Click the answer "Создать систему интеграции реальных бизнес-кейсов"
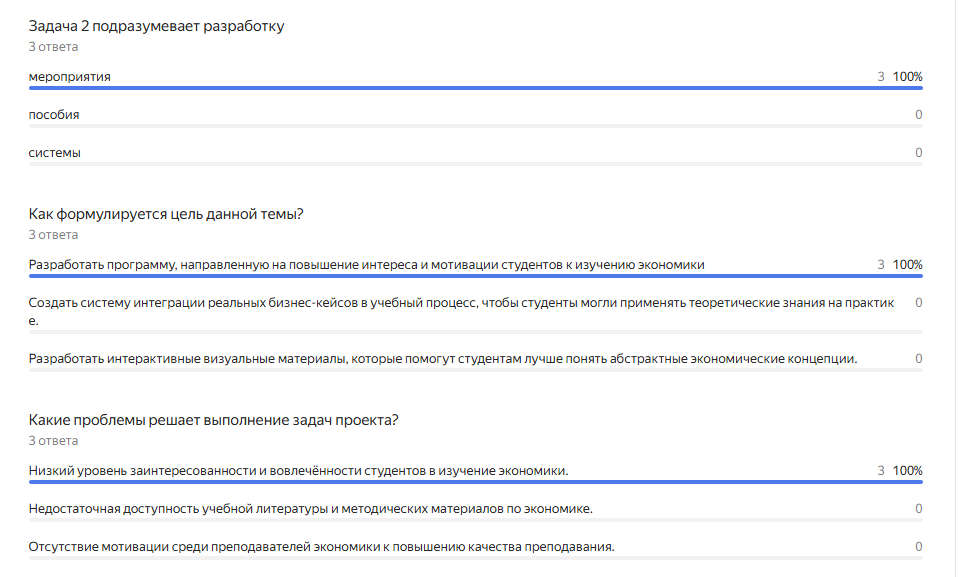The height and width of the screenshot is (577, 958). coord(460,303)
